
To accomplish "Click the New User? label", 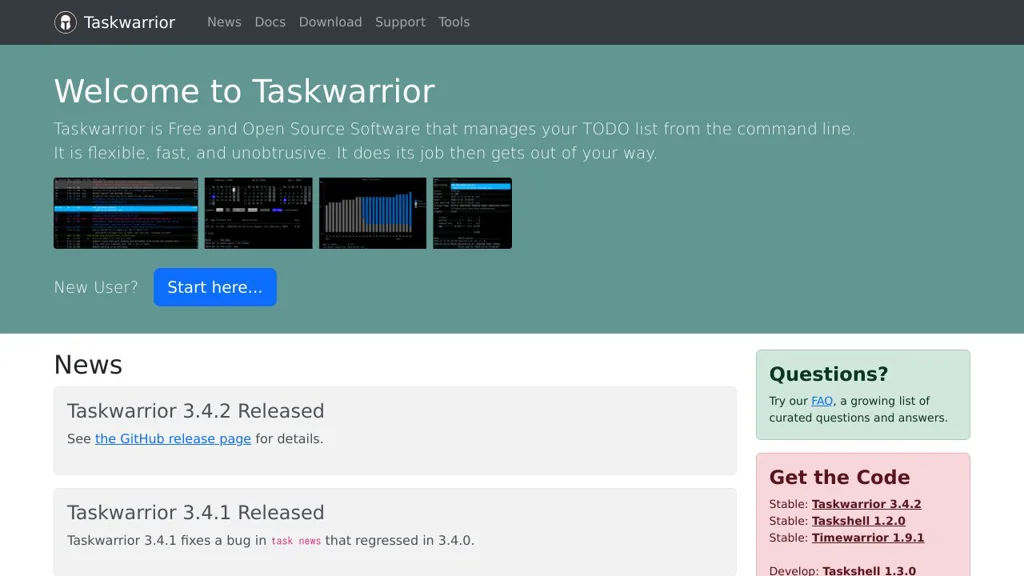I will pyautogui.click(x=96, y=287).
